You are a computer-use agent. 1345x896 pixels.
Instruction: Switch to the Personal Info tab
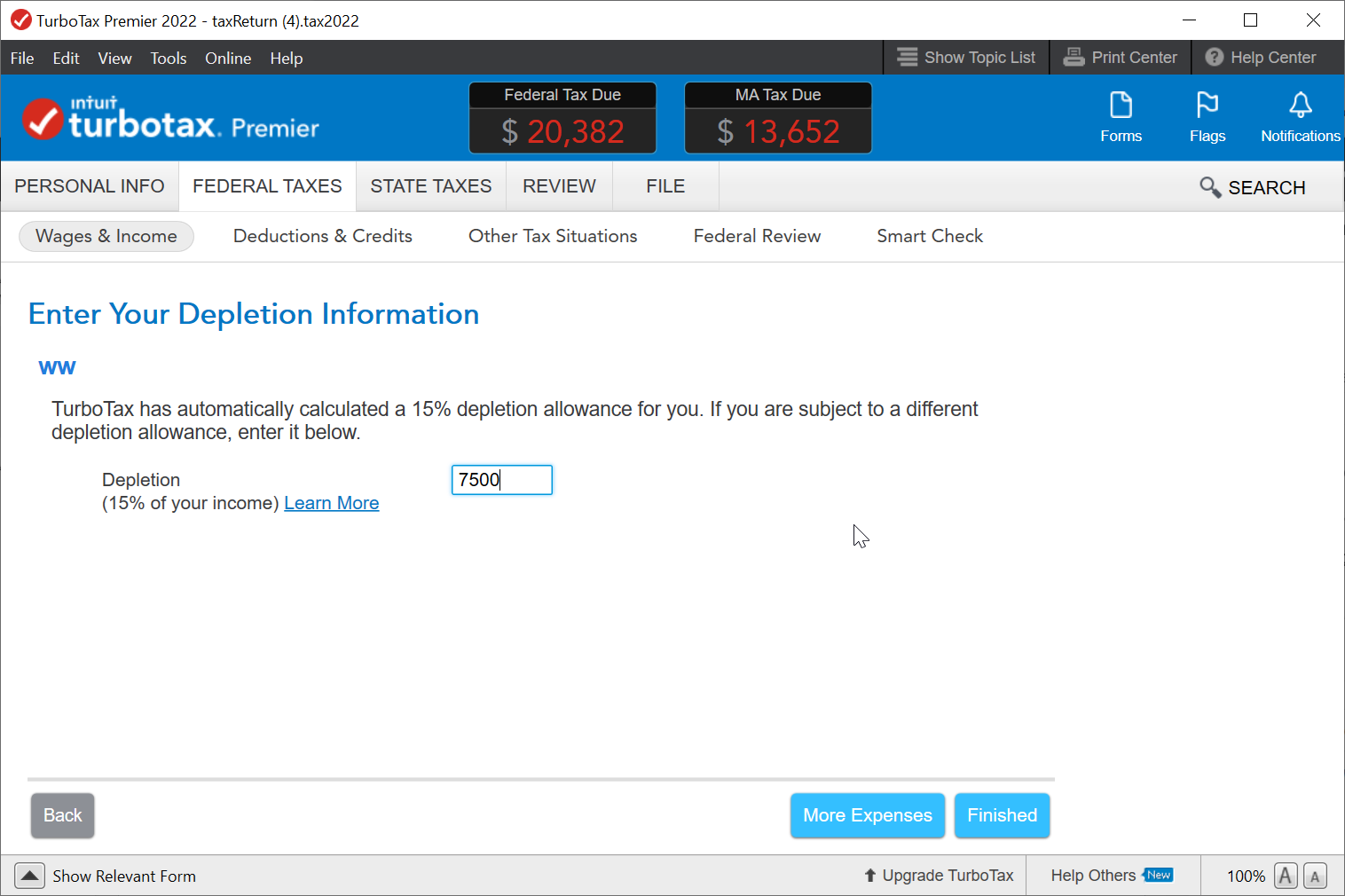tap(90, 186)
